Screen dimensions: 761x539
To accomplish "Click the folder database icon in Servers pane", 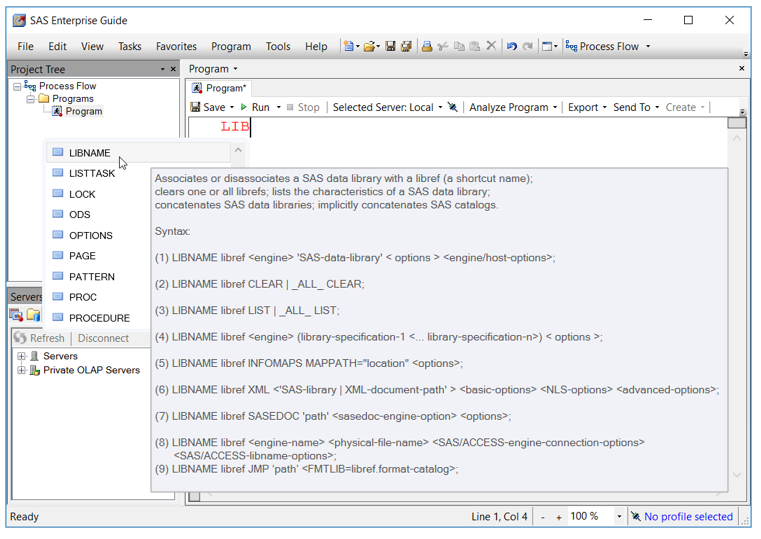I will click(33, 315).
